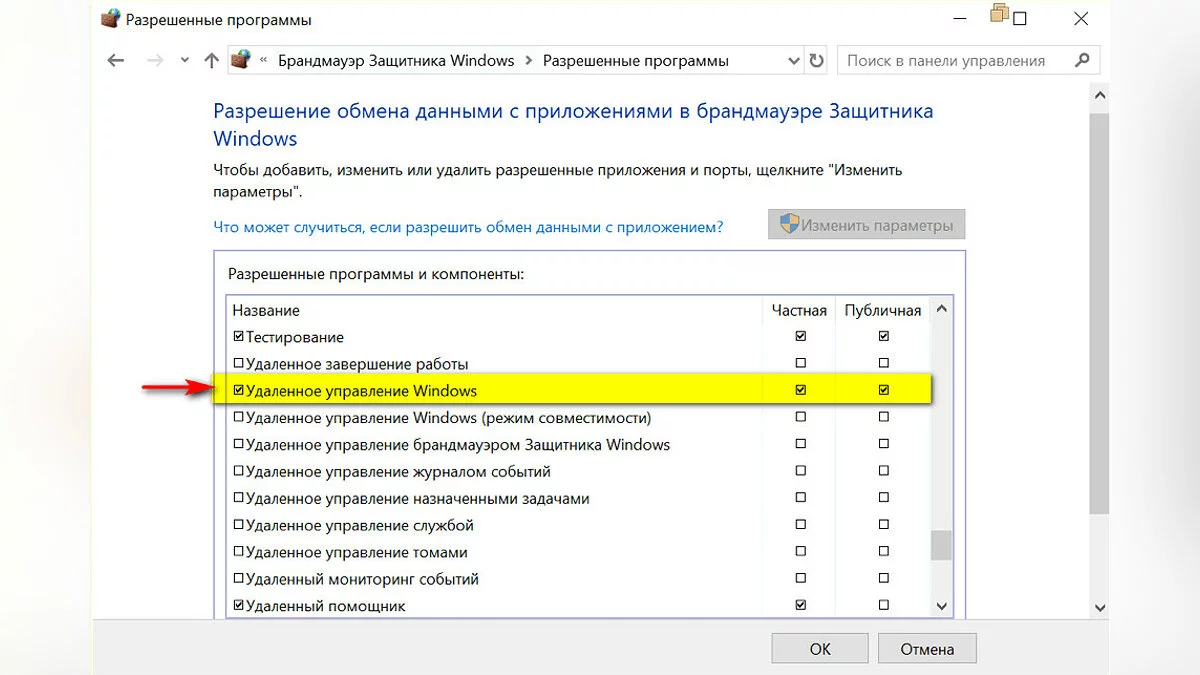Enable Публичная checkbox for Удаленный помощник
This screenshot has width=1200, height=675.
pos(883,605)
